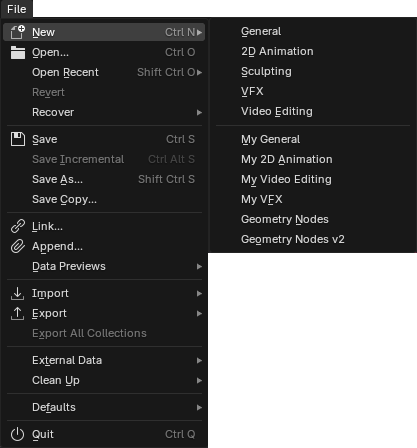Click the Quit power icon

point(18,434)
